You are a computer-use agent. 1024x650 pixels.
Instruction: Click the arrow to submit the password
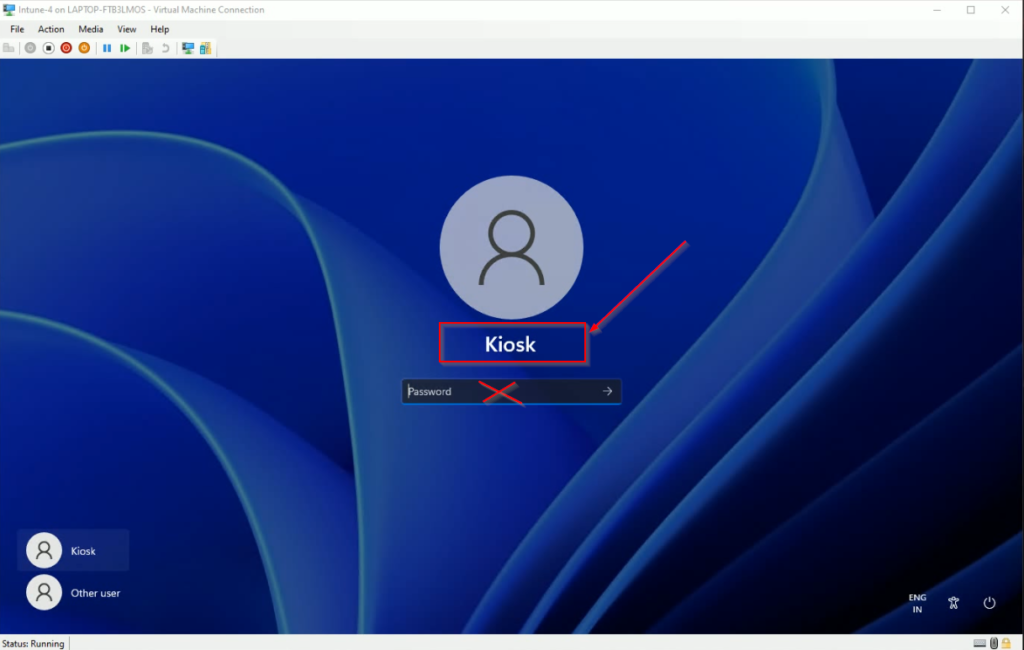(x=607, y=391)
